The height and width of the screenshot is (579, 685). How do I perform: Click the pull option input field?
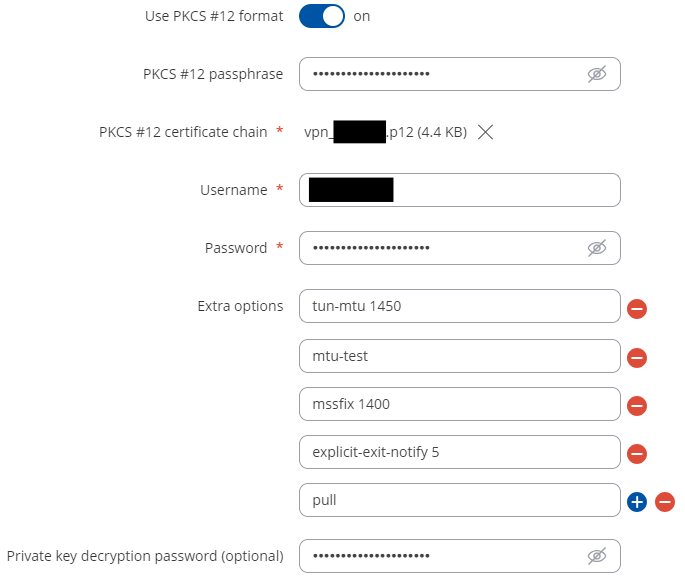(x=460, y=500)
